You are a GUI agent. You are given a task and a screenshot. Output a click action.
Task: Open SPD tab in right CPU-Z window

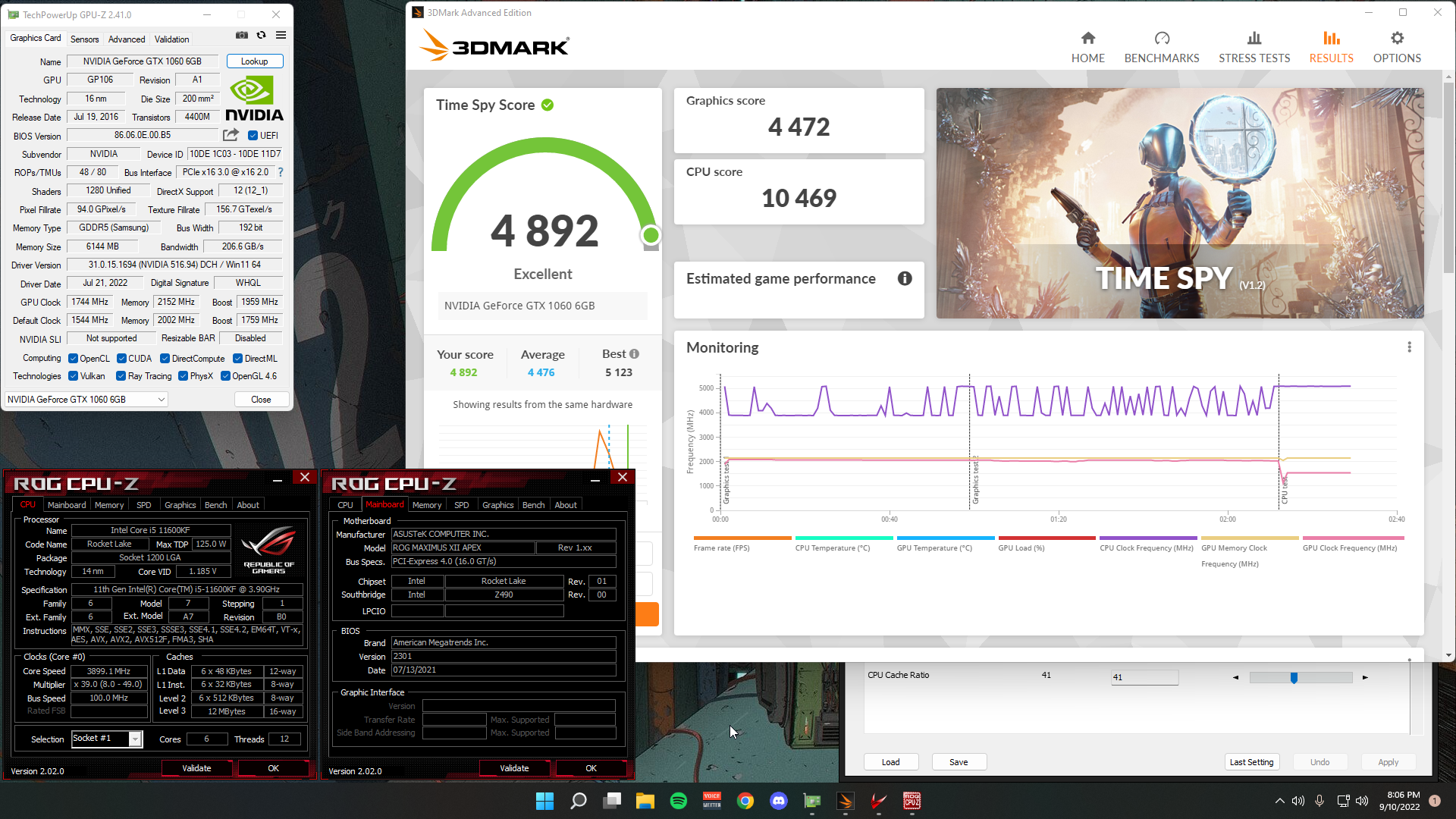click(461, 505)
